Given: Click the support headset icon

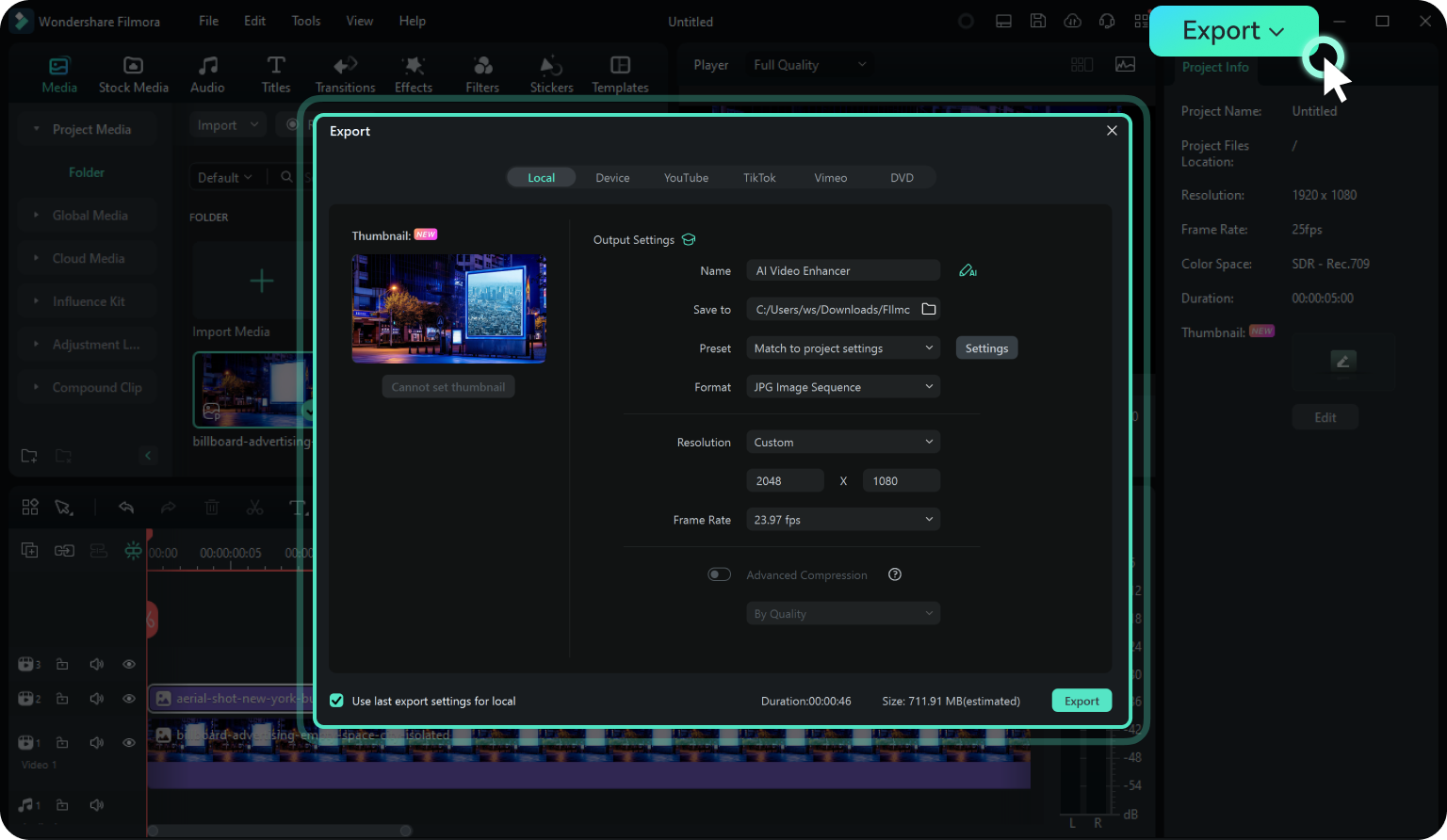Looking at the screenshot, I should (x=1107, y=21).
